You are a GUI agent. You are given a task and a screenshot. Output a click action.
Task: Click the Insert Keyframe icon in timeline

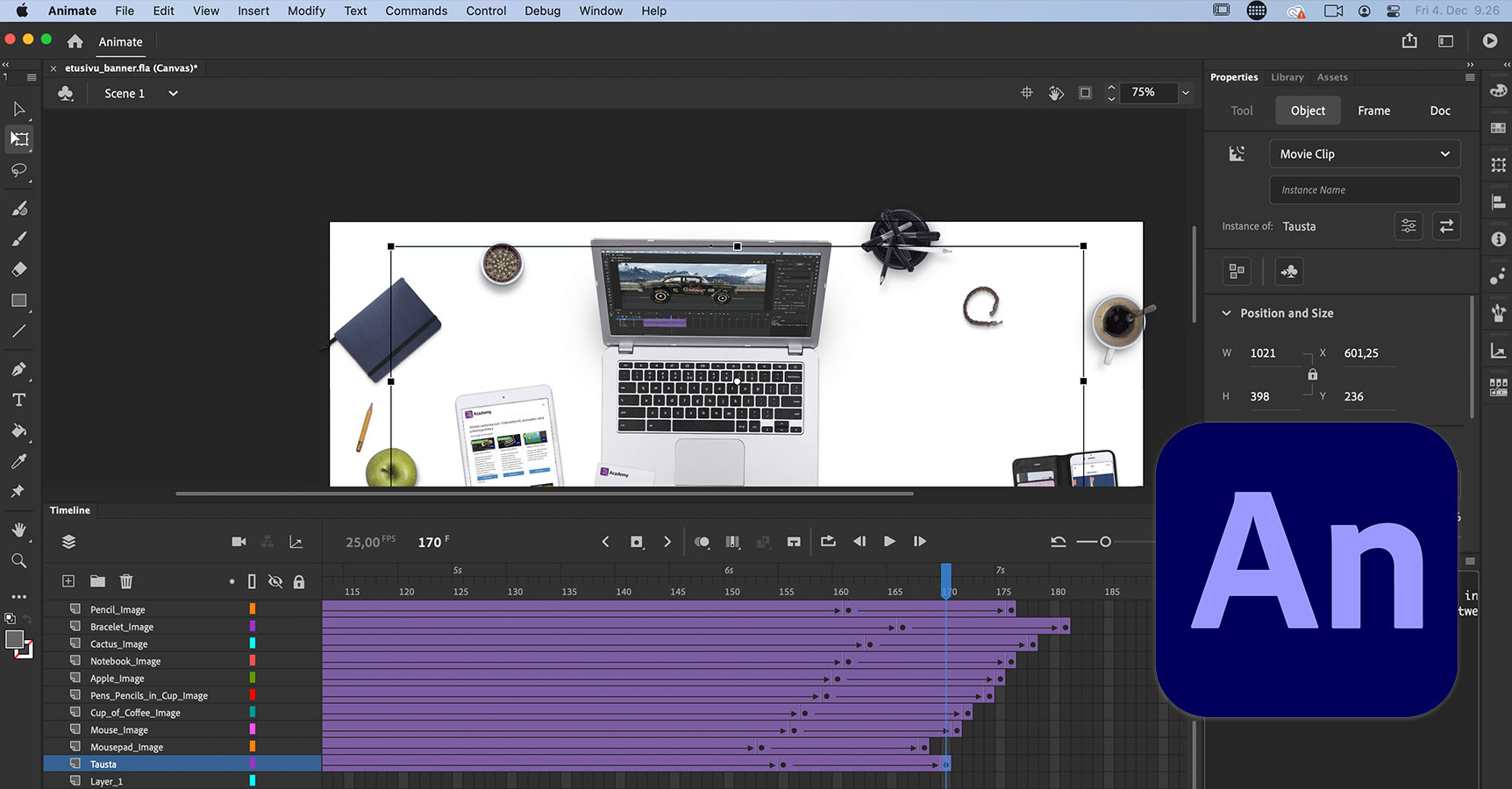coord(638,542)
